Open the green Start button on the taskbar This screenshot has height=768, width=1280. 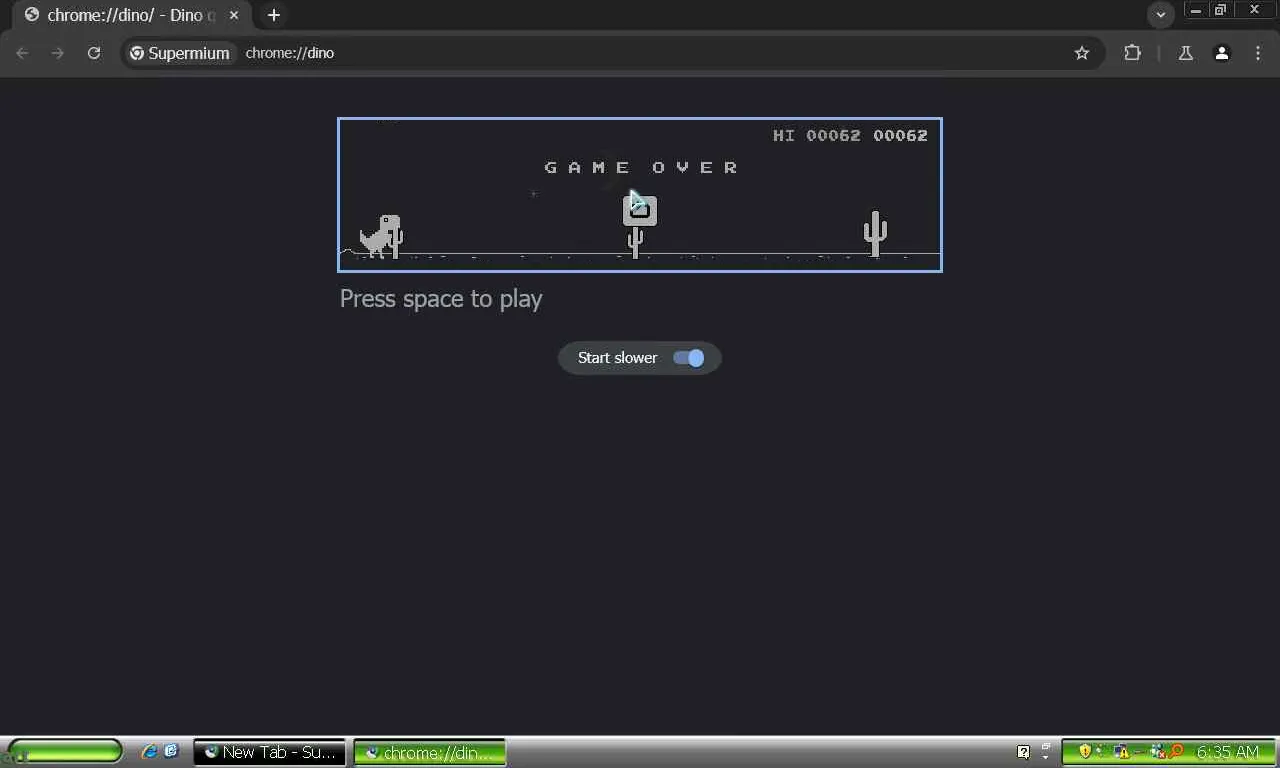65,752
